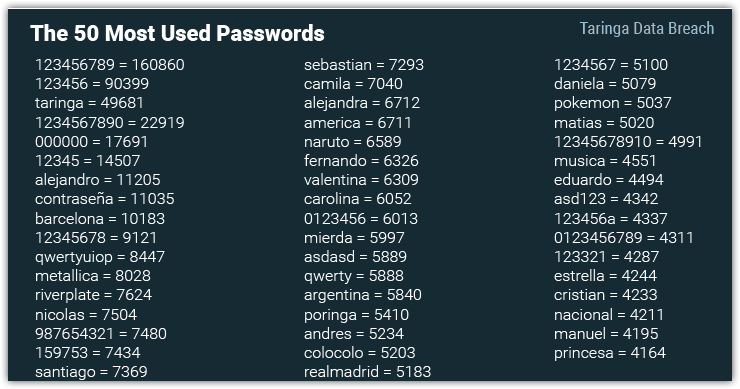740x389 pixels.
Task: Click the princesa = 4164 entry
Action: [610, 353]
